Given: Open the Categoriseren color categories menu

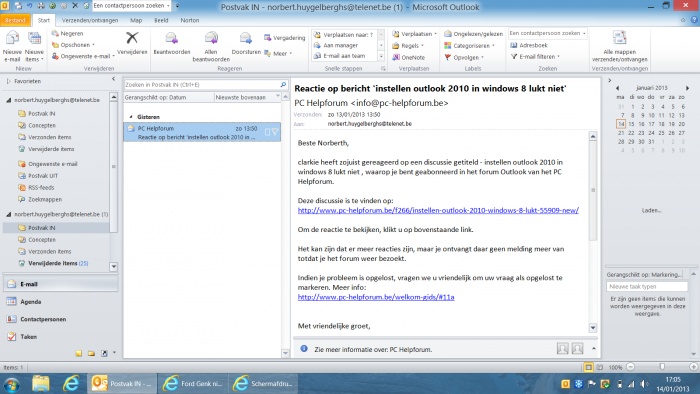Looking at the screenshot, I should coord(470,46).
